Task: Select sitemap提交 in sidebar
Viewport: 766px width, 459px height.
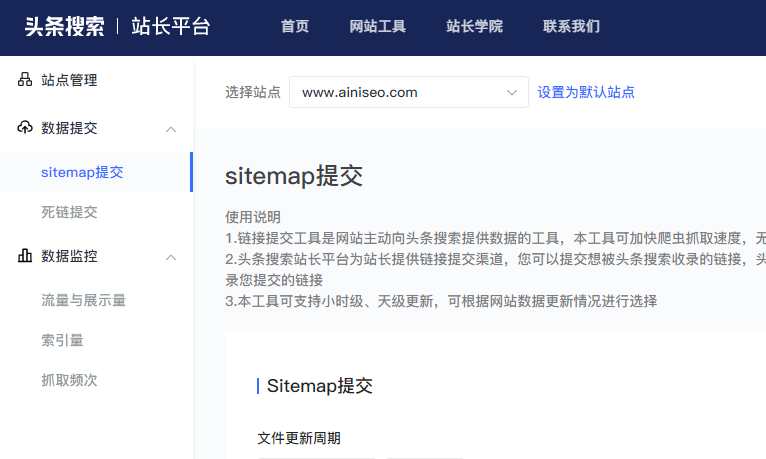Action: (82, 172)
